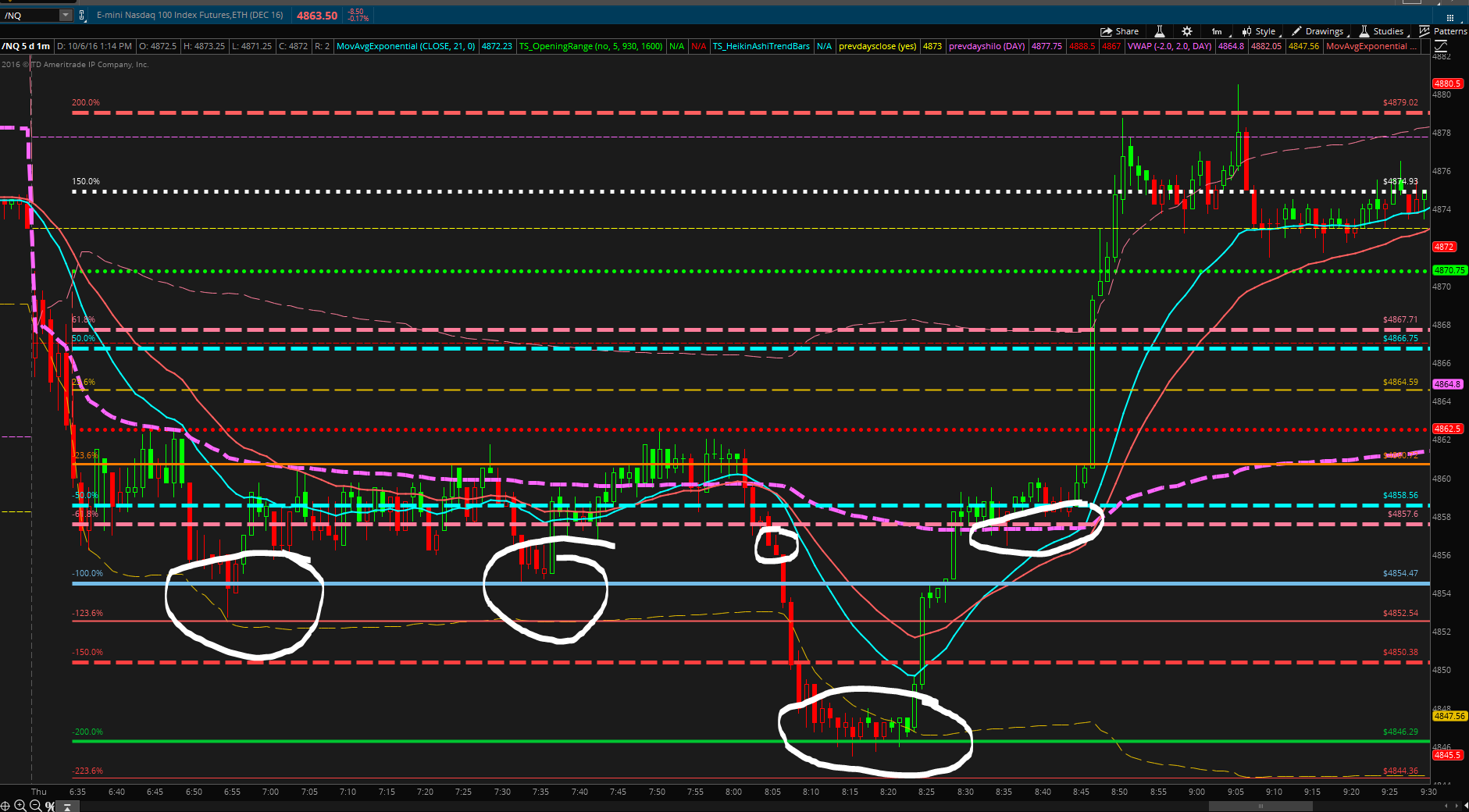Click the scroll left arrow
Screen dimensions: 1469x812
click(x=1446, y=806)
